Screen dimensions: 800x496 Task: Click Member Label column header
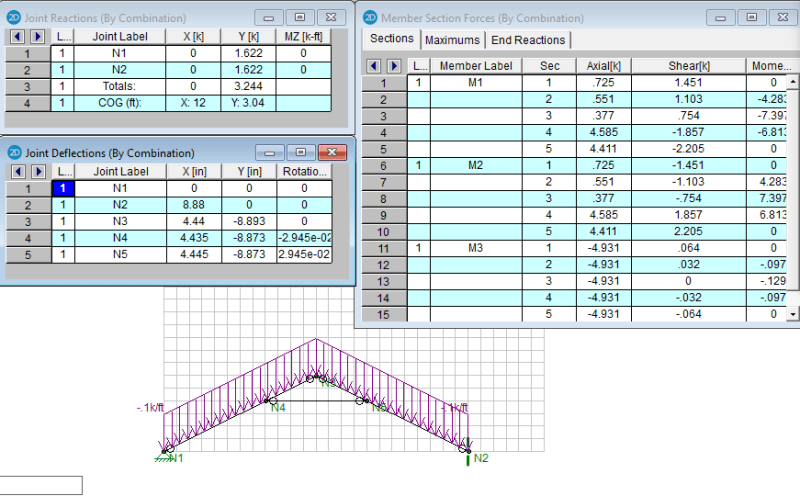tap(476, 66)
